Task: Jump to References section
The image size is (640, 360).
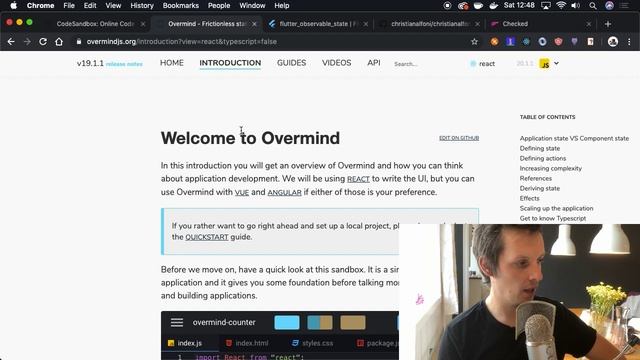Action: coord(536,178)
